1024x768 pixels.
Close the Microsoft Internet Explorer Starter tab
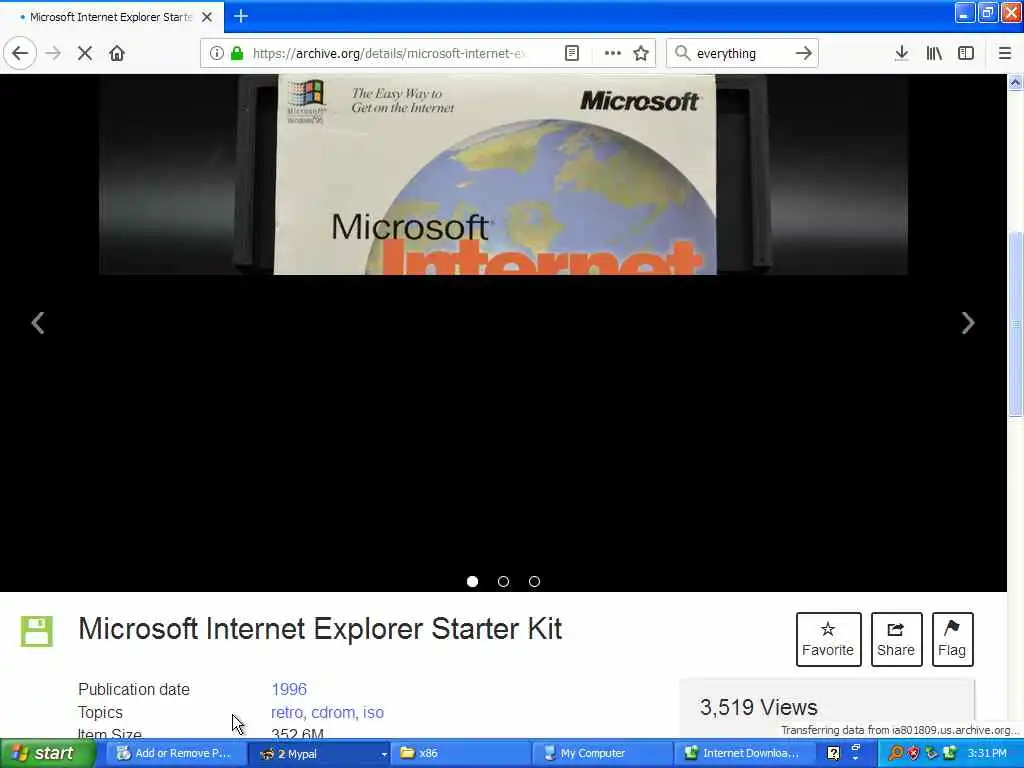tap(207, 17)
